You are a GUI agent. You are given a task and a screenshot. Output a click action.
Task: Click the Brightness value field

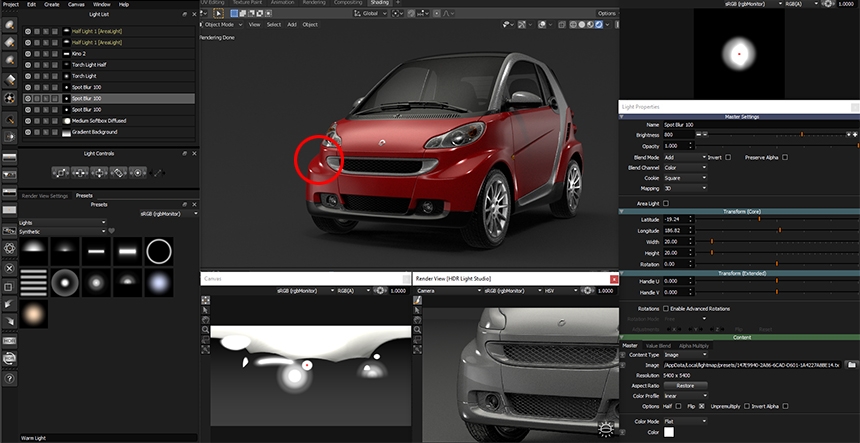[678, 134]
